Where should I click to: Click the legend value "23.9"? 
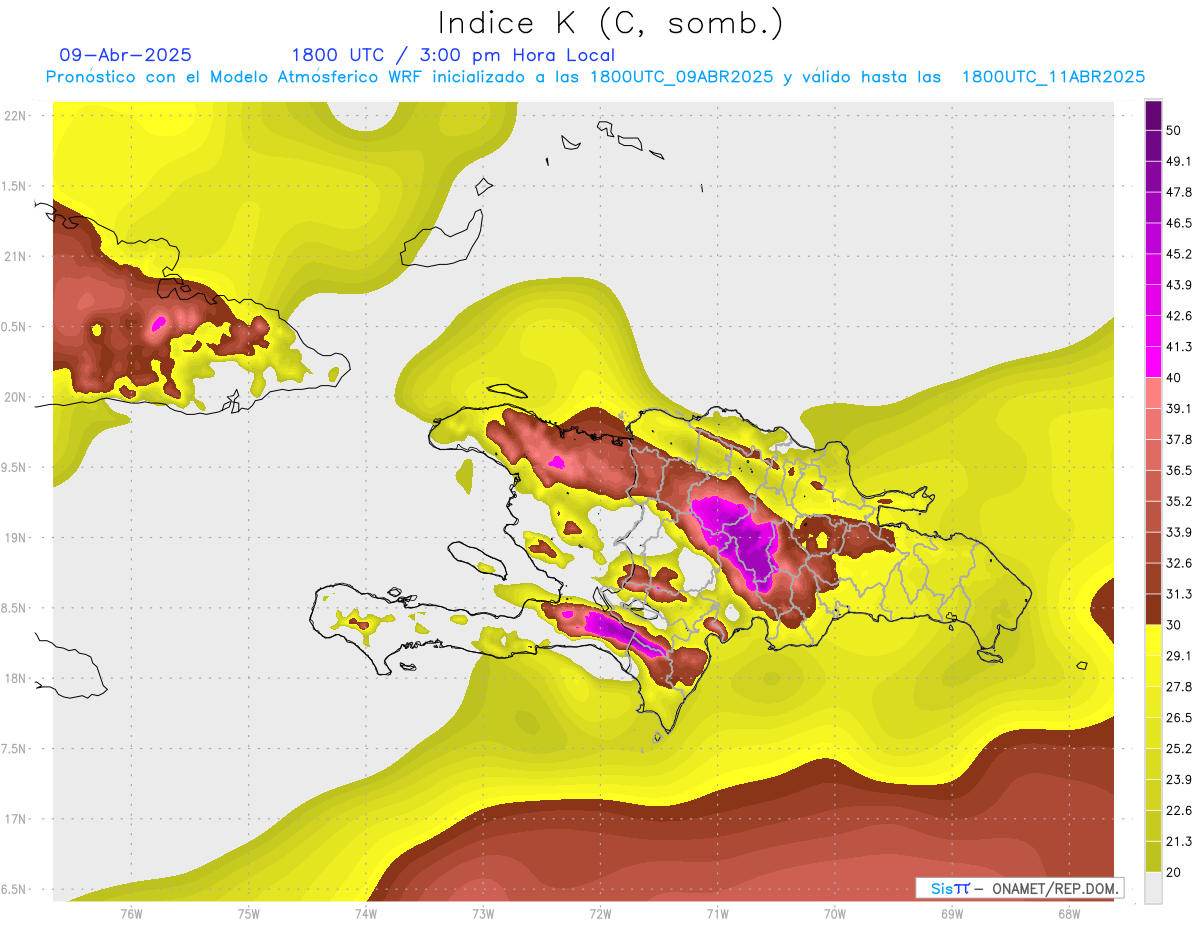click(x=1179, y=779)
